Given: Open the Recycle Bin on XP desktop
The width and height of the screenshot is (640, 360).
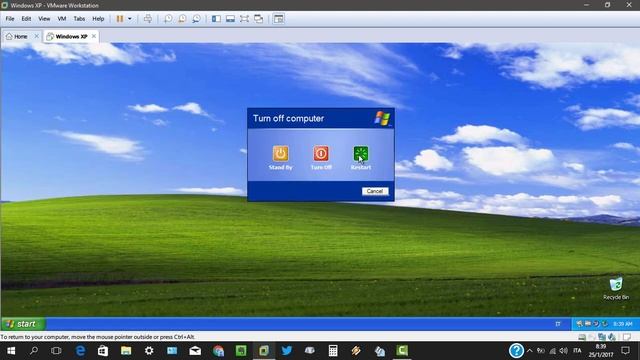Looking at the screenshot, I should pyautogui.click(x=616, y=289).
